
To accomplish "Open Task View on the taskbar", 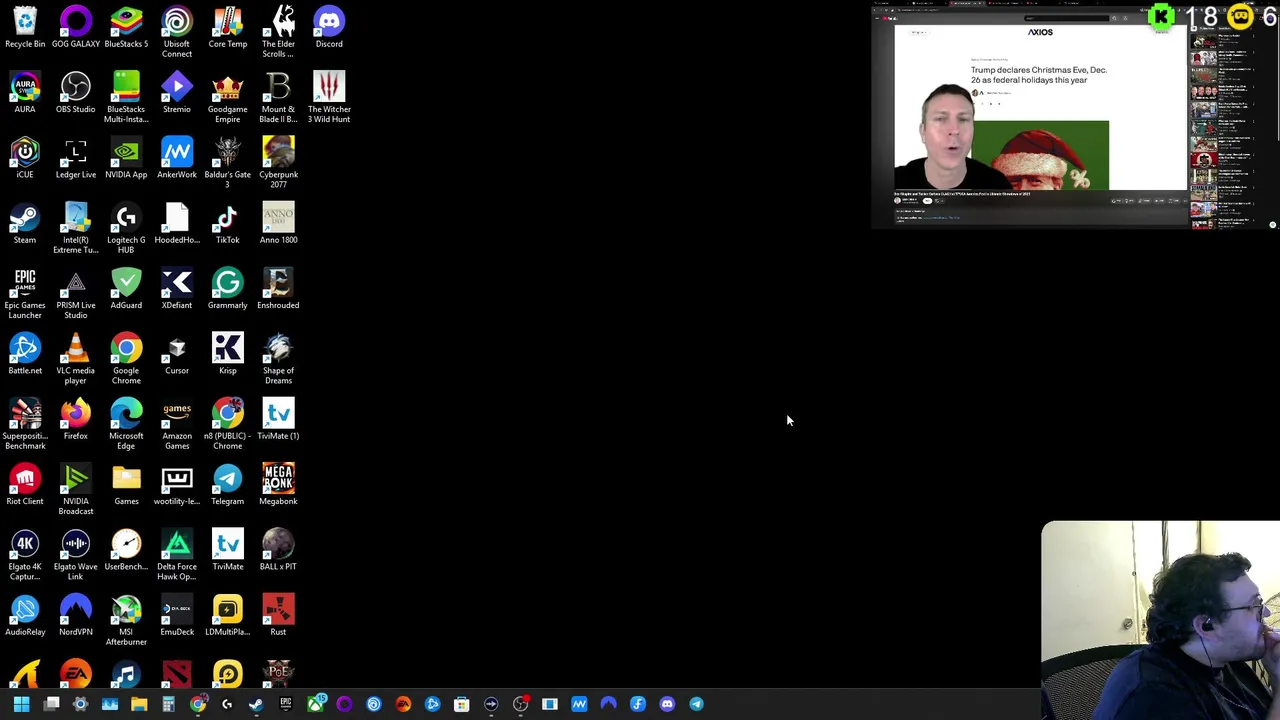I will (x=52, y=704).
